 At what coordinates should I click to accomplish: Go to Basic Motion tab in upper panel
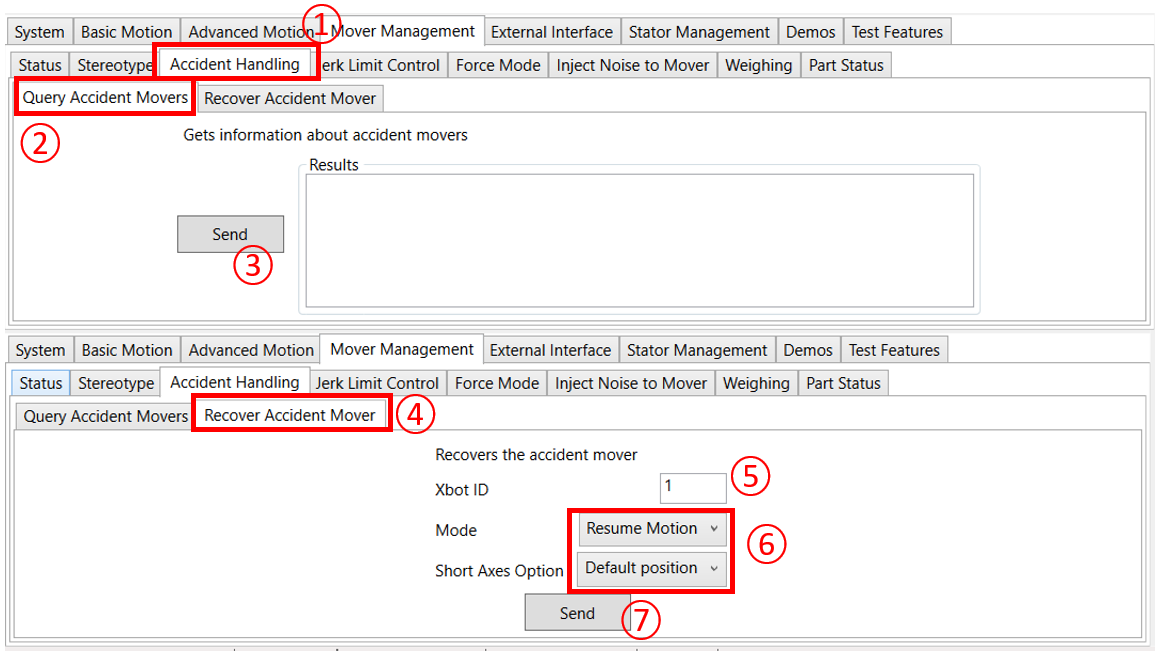coord(126,32)
